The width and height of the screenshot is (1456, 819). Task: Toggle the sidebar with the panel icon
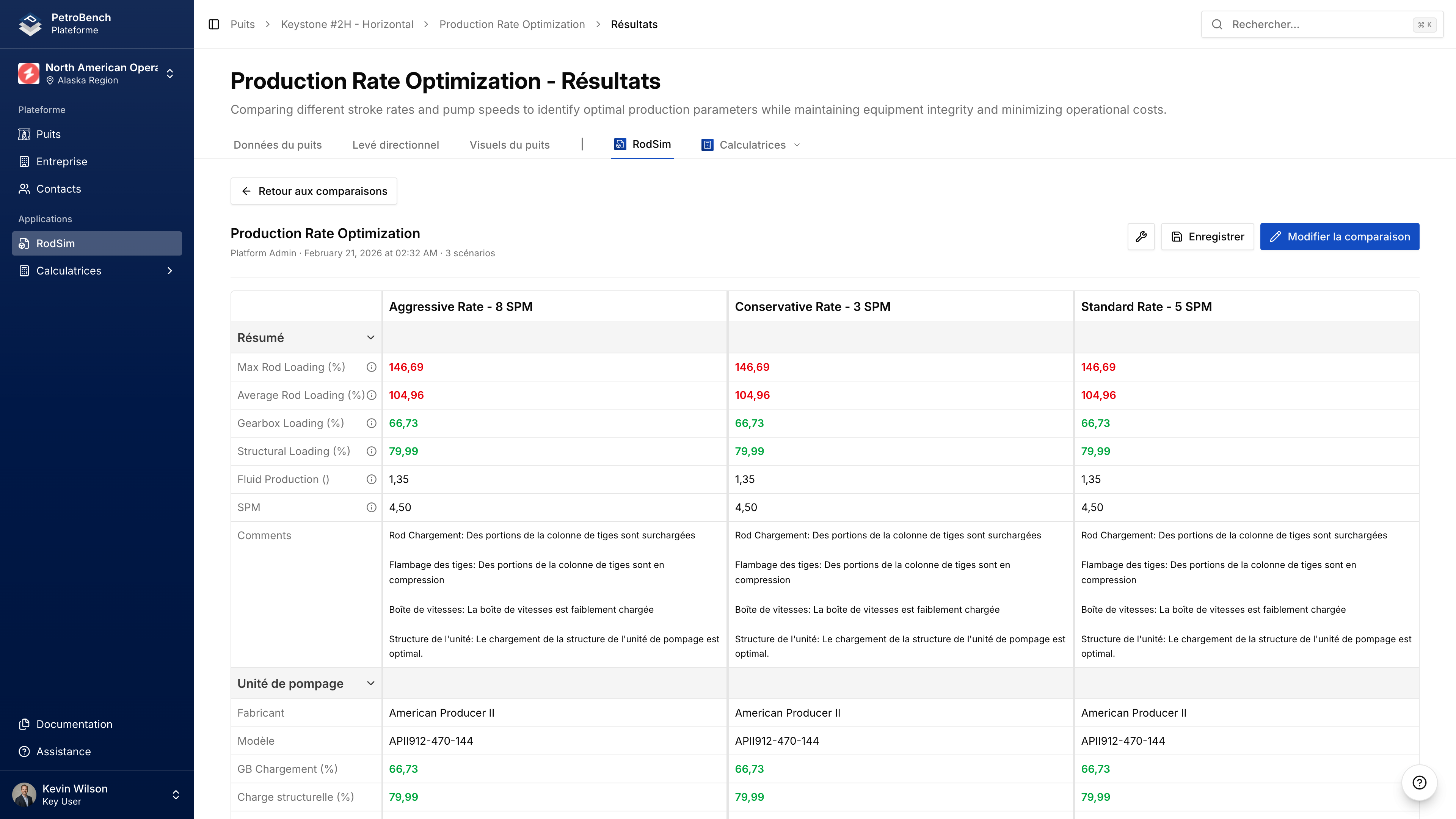click(213, 24)
